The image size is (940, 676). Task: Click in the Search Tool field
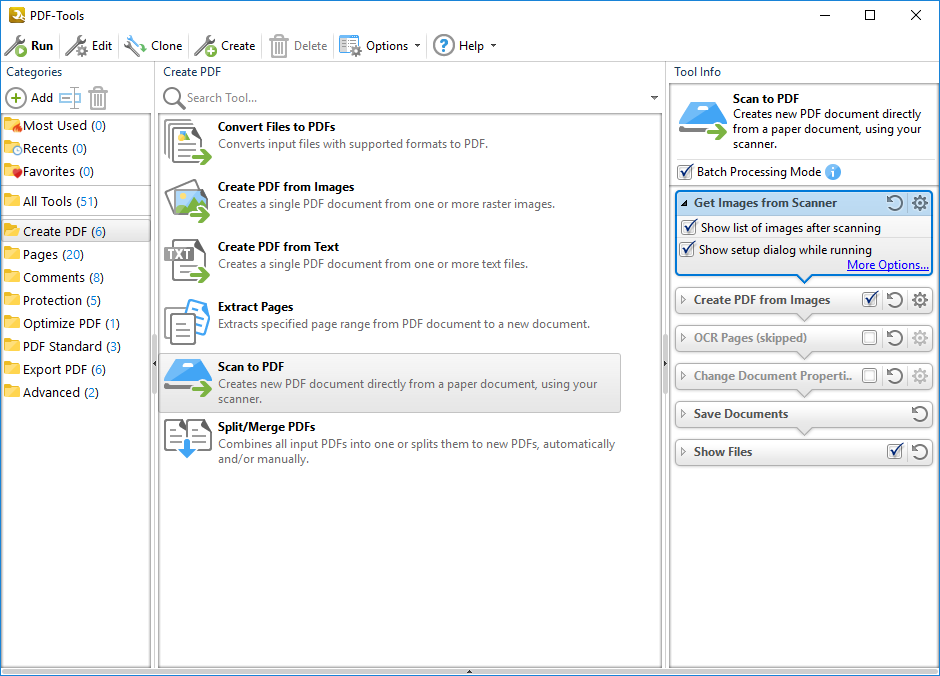[415, 98]
